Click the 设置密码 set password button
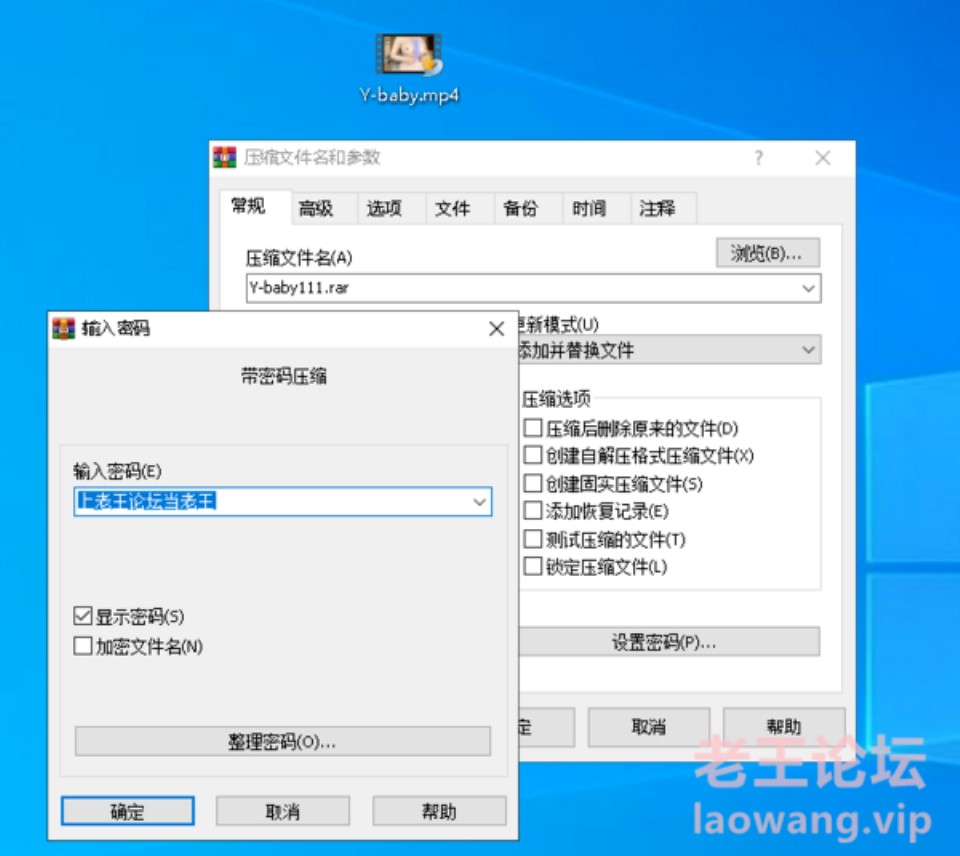Viewport: 960px width, 856px height. [664, 643]
